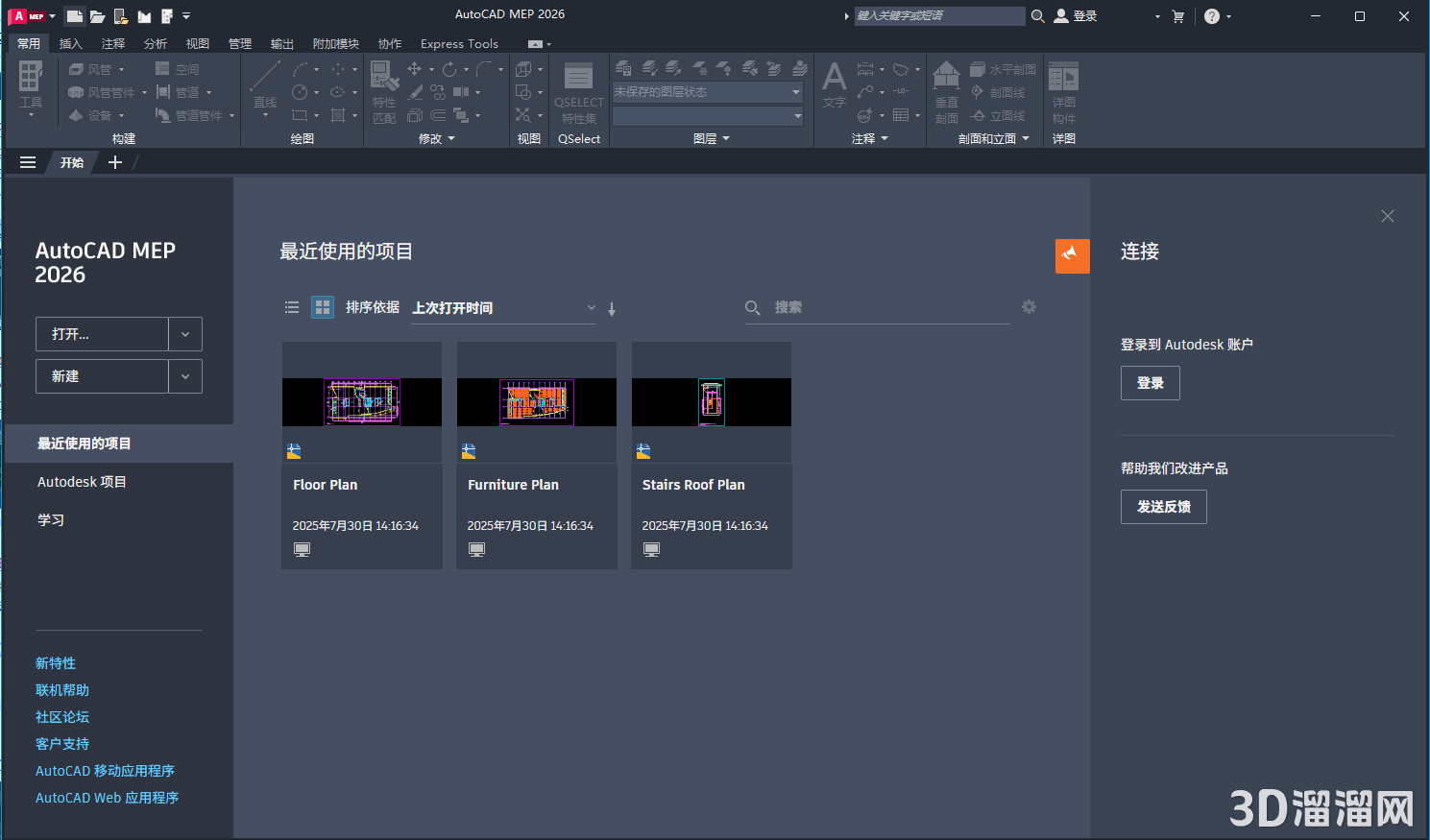Viewport: 1430px width, 840px height.
Task: Click the 详图构件 detail component icon
Action: coord(1063,93)
